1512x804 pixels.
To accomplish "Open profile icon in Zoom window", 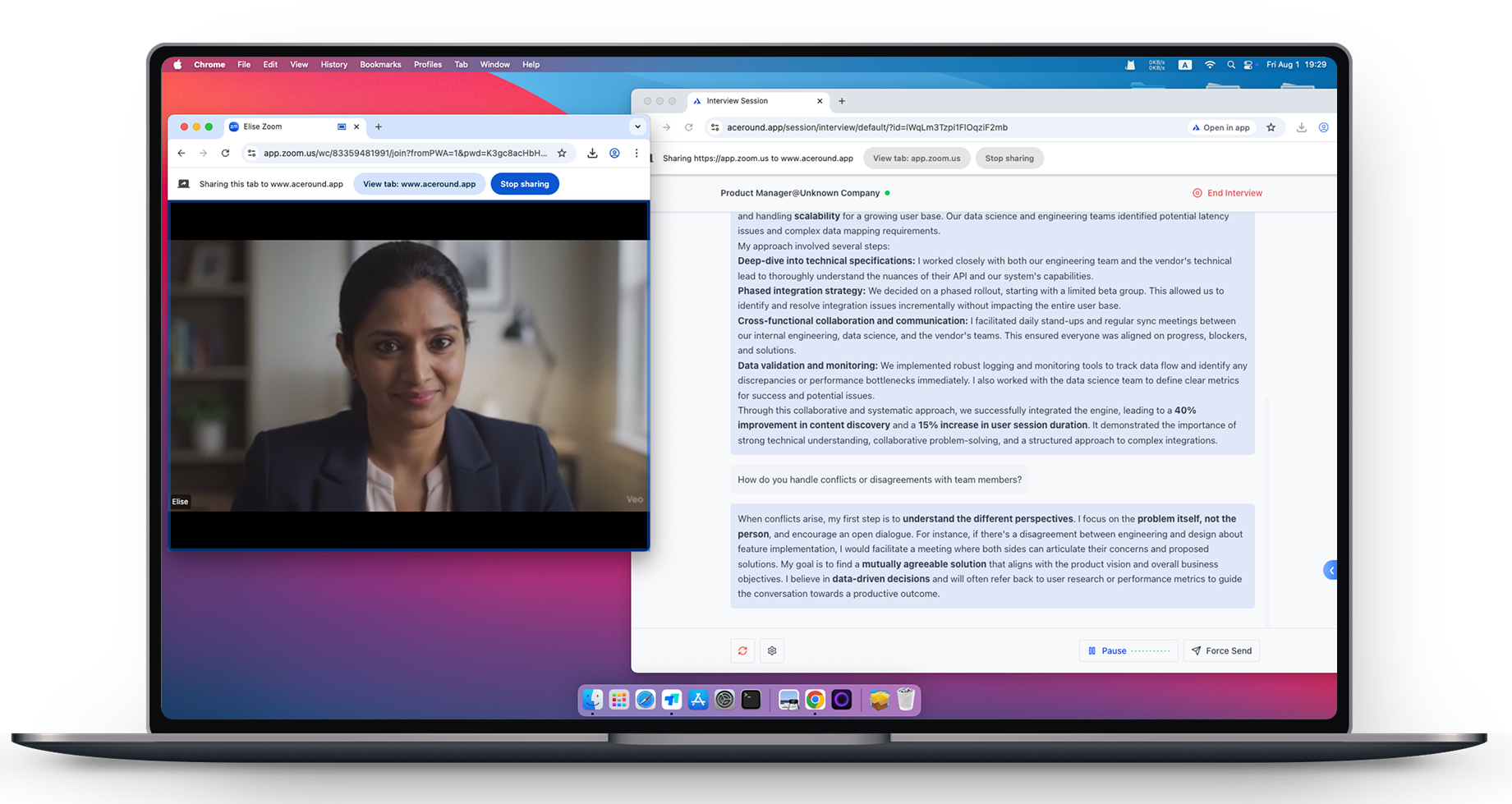I will click(614, 153).
